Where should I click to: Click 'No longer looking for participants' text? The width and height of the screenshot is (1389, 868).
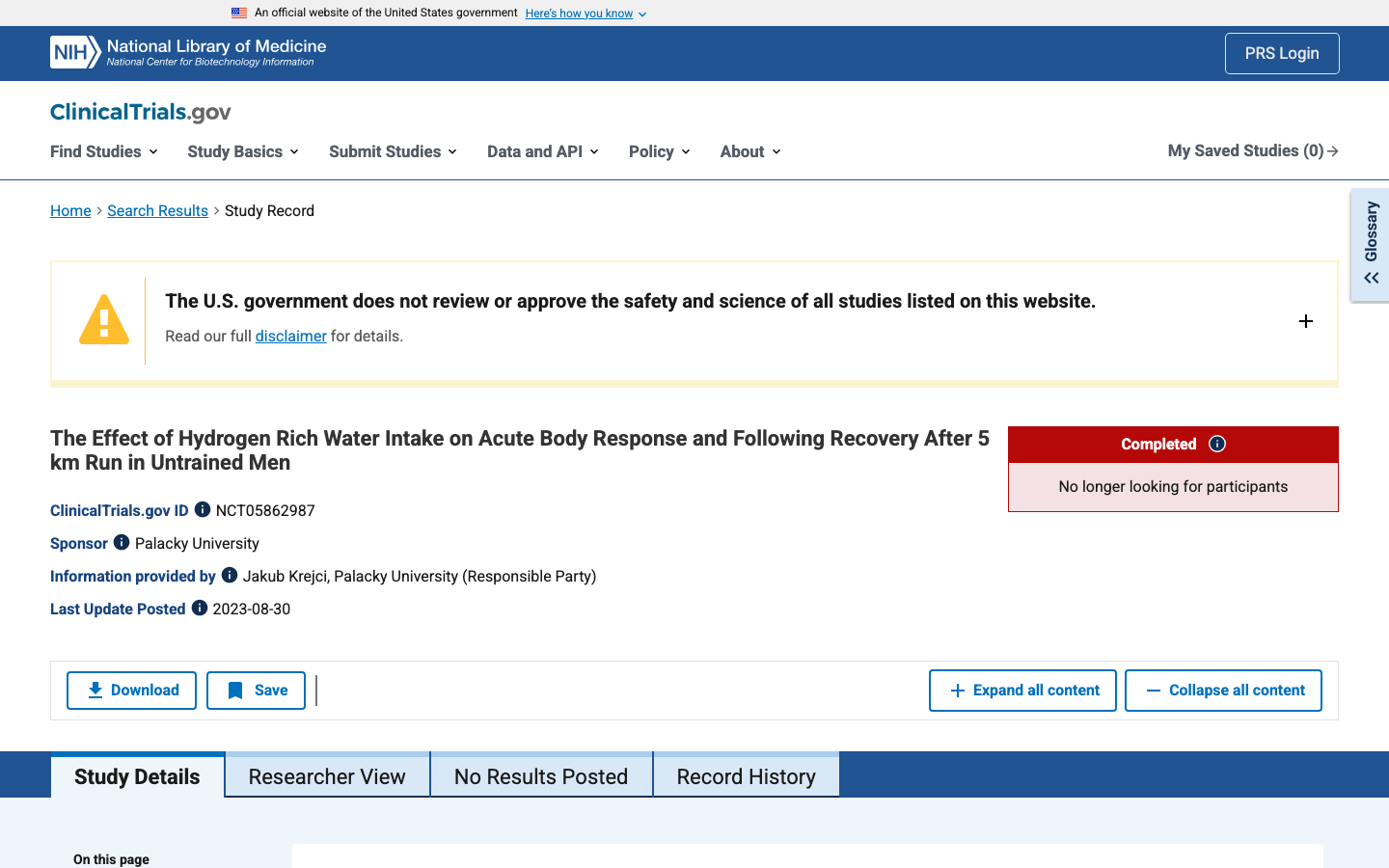pos(1173,486)
